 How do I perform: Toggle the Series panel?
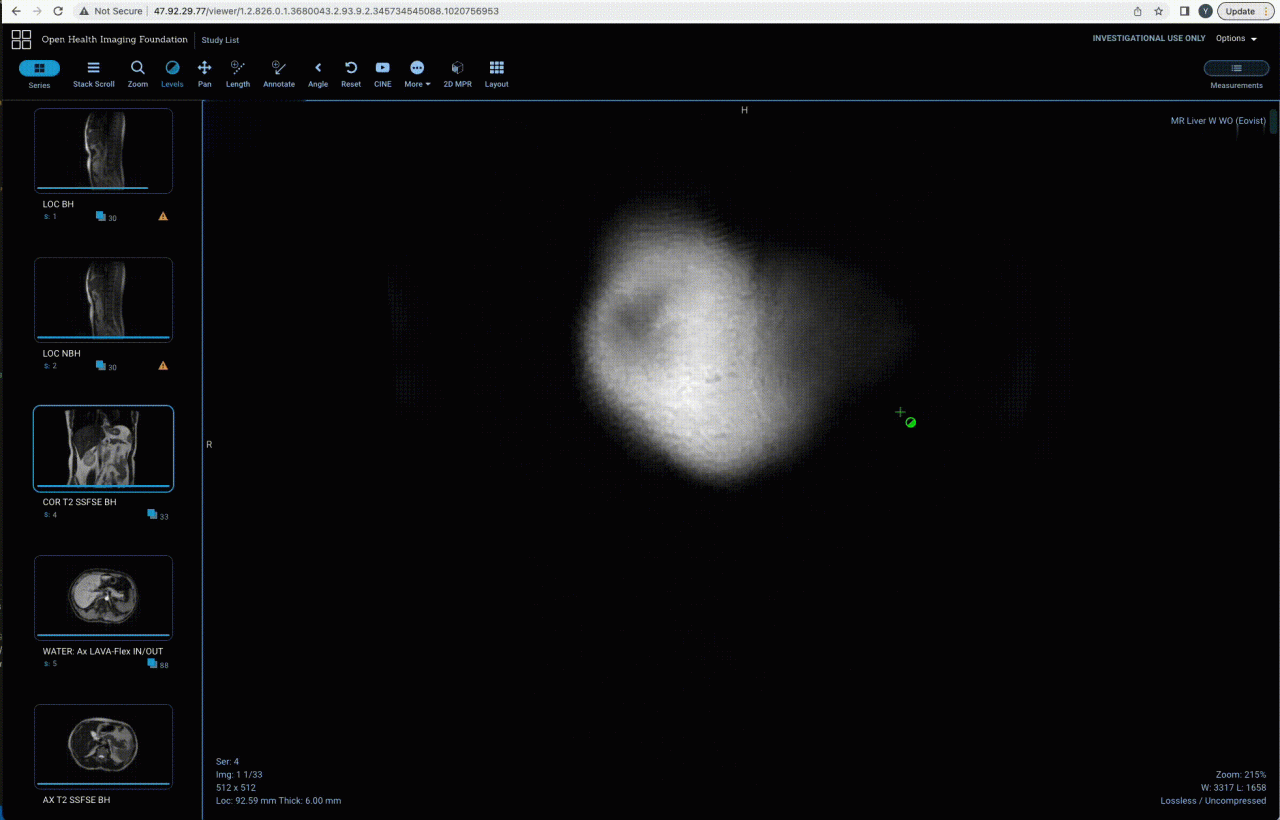(39, 69)
